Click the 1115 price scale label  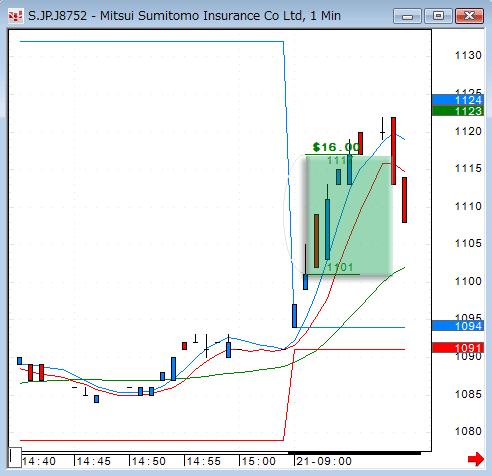coord(468,168)
